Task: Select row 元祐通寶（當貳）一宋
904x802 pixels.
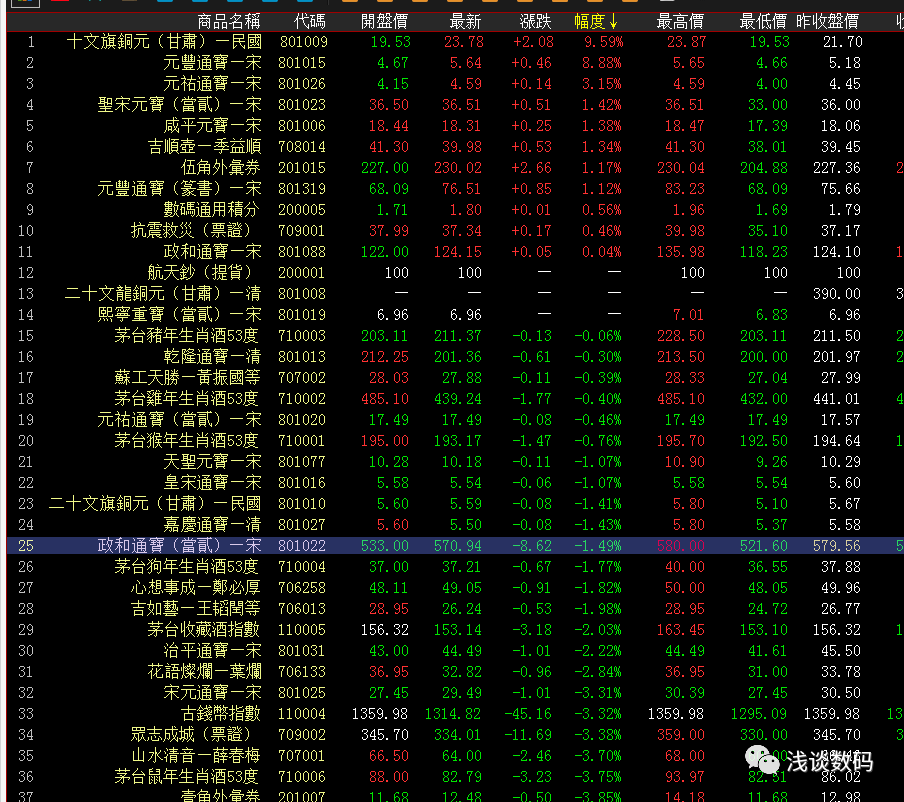Action: point(455,420)
